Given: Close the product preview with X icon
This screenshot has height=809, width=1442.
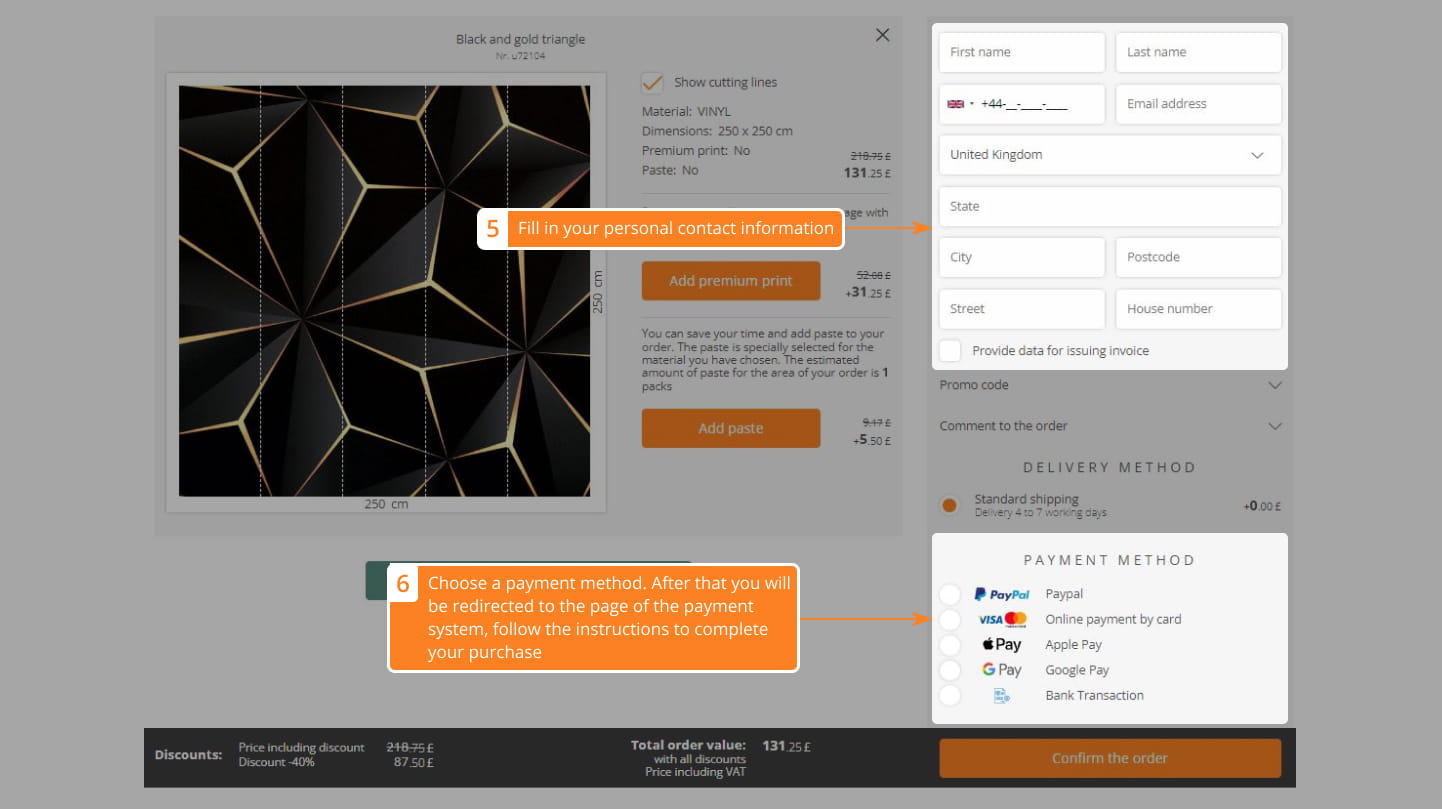Looking at the screenshot, I should click(882, 35).
